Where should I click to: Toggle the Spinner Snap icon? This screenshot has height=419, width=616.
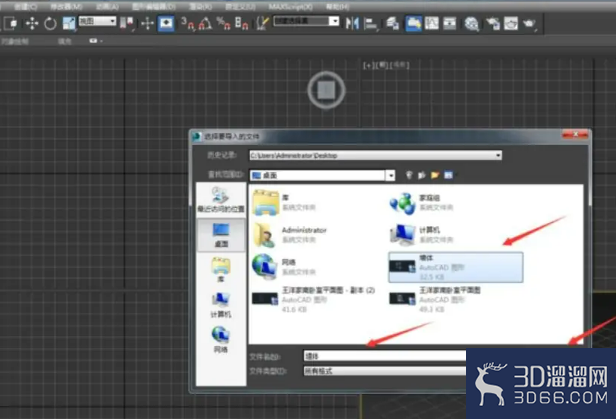[x=241, y=24]
